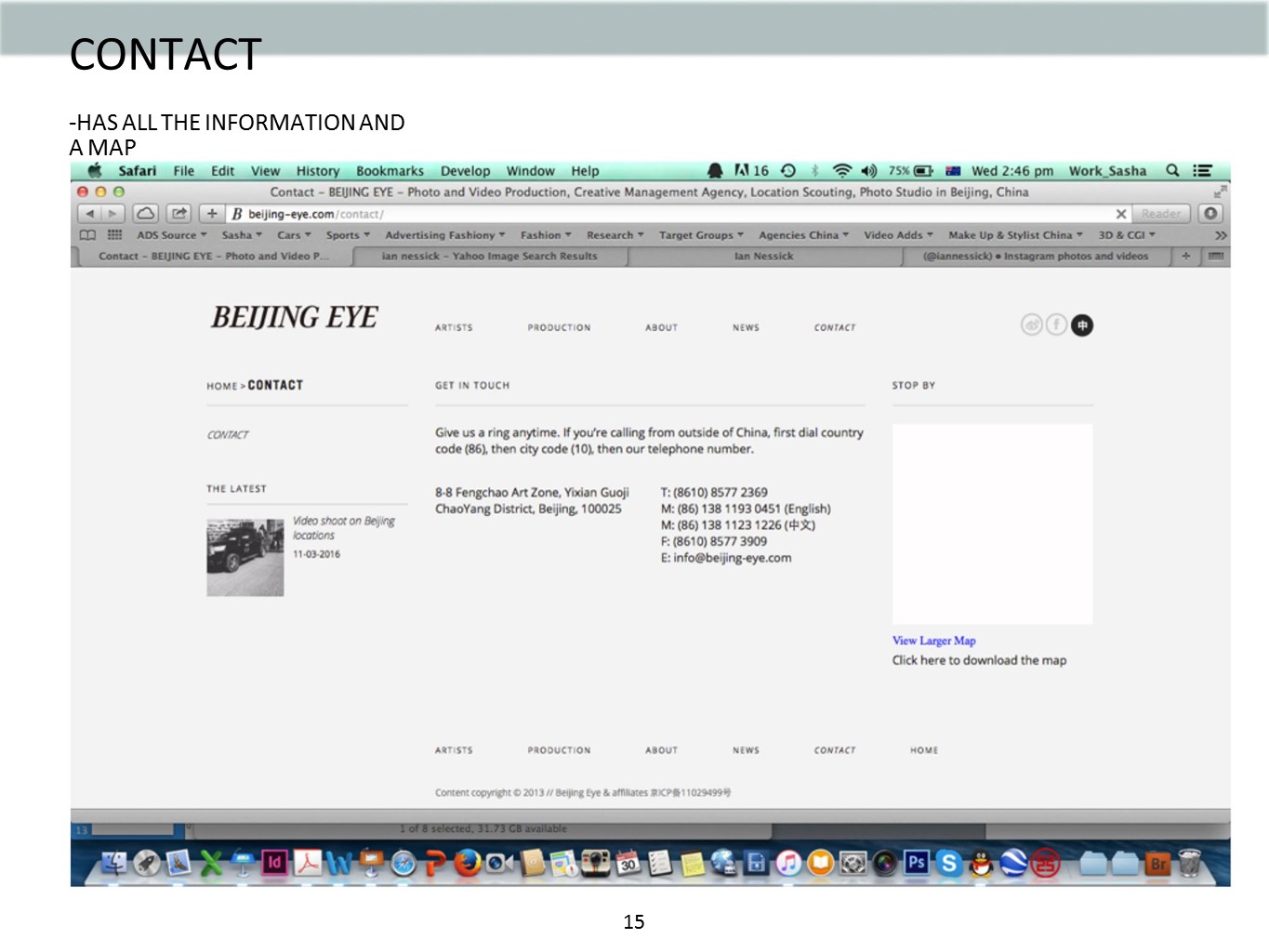Click ABOUT in the top site navigation

pyautogui.click(x=662, y=327)
